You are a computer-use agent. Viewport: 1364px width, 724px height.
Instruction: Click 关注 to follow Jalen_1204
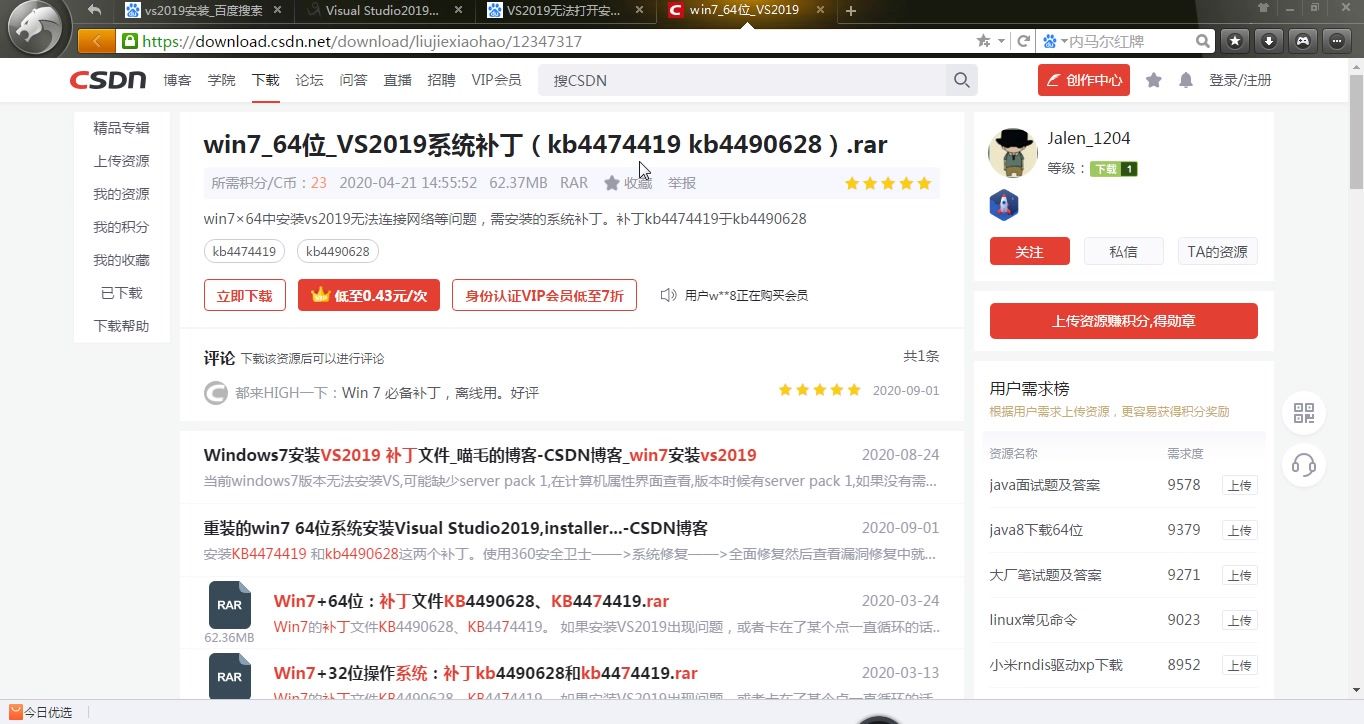click(x=1030, y=251)
